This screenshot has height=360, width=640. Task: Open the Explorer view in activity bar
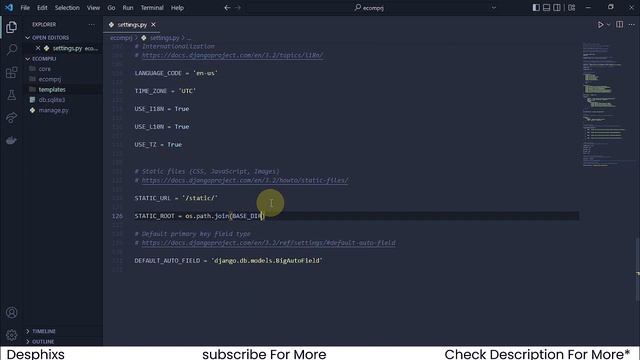(x=11, y=27)
